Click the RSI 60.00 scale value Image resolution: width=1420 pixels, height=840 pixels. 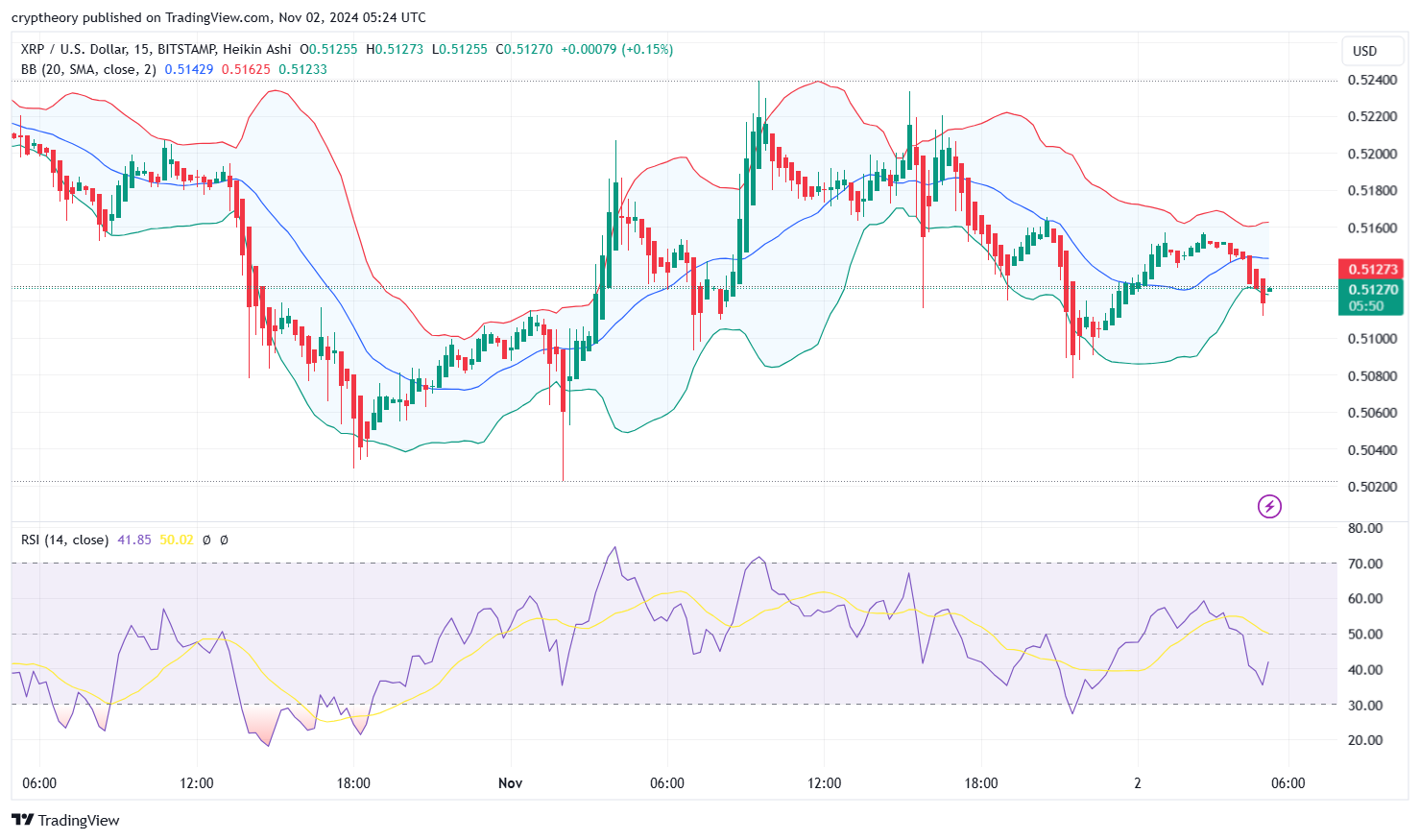click(x=1365, y=598)
